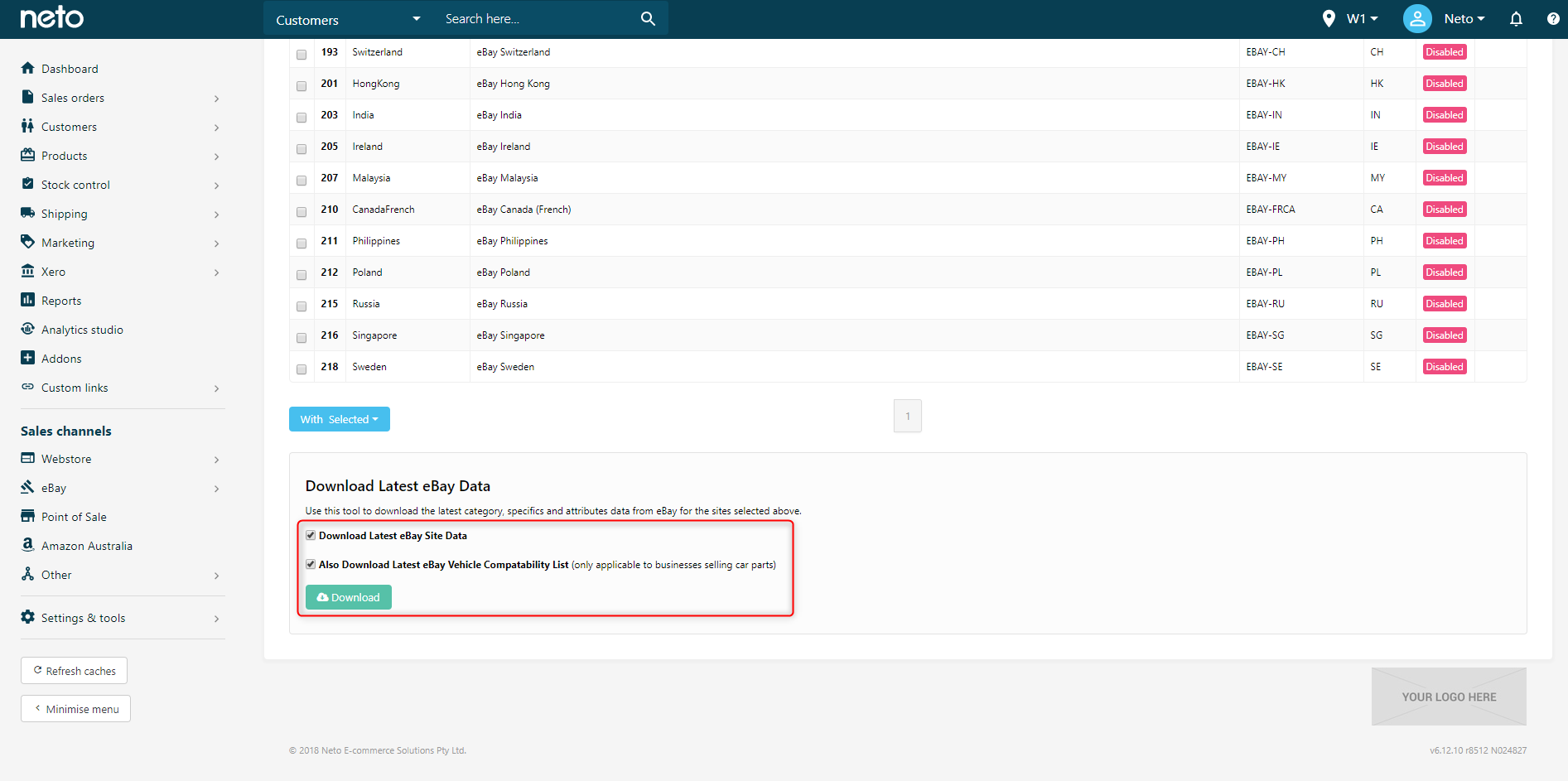Click the Point of Sale register icon
The image size is (1568, 781).
27,516
